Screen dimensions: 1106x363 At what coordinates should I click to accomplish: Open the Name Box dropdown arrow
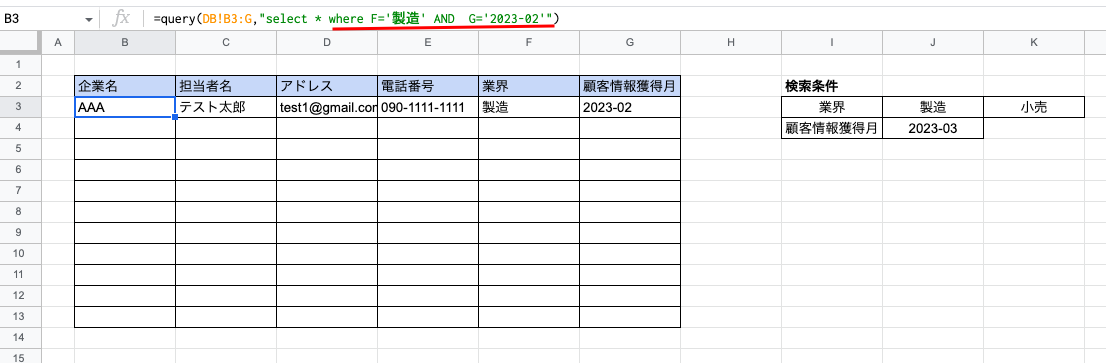(89, 20)
